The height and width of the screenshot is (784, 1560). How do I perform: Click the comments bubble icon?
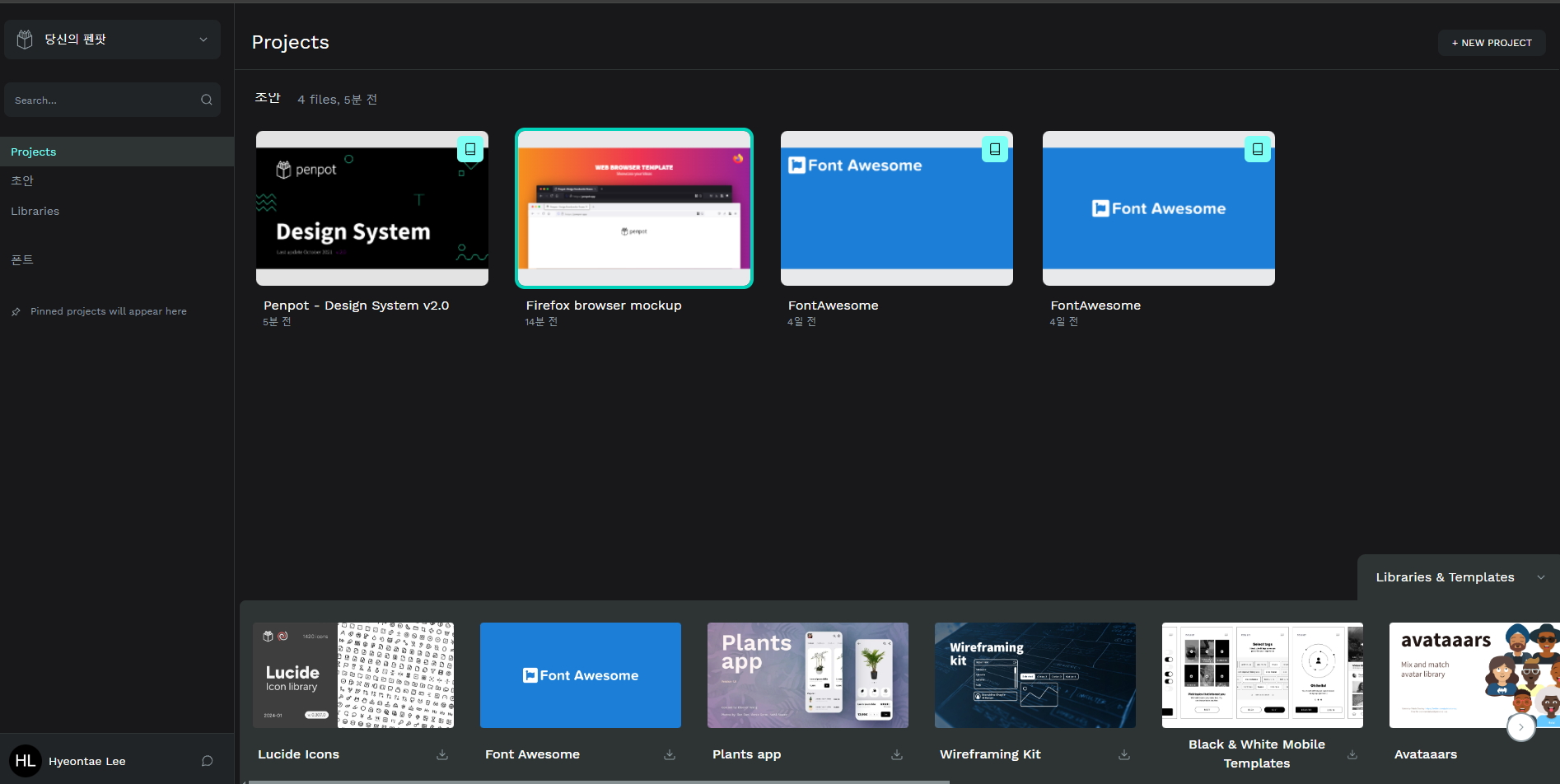[x=208, y=761]
